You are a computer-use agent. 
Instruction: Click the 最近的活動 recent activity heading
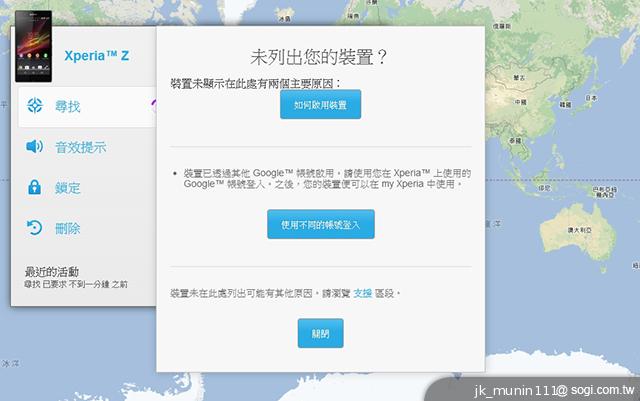(x=52, y=271)
